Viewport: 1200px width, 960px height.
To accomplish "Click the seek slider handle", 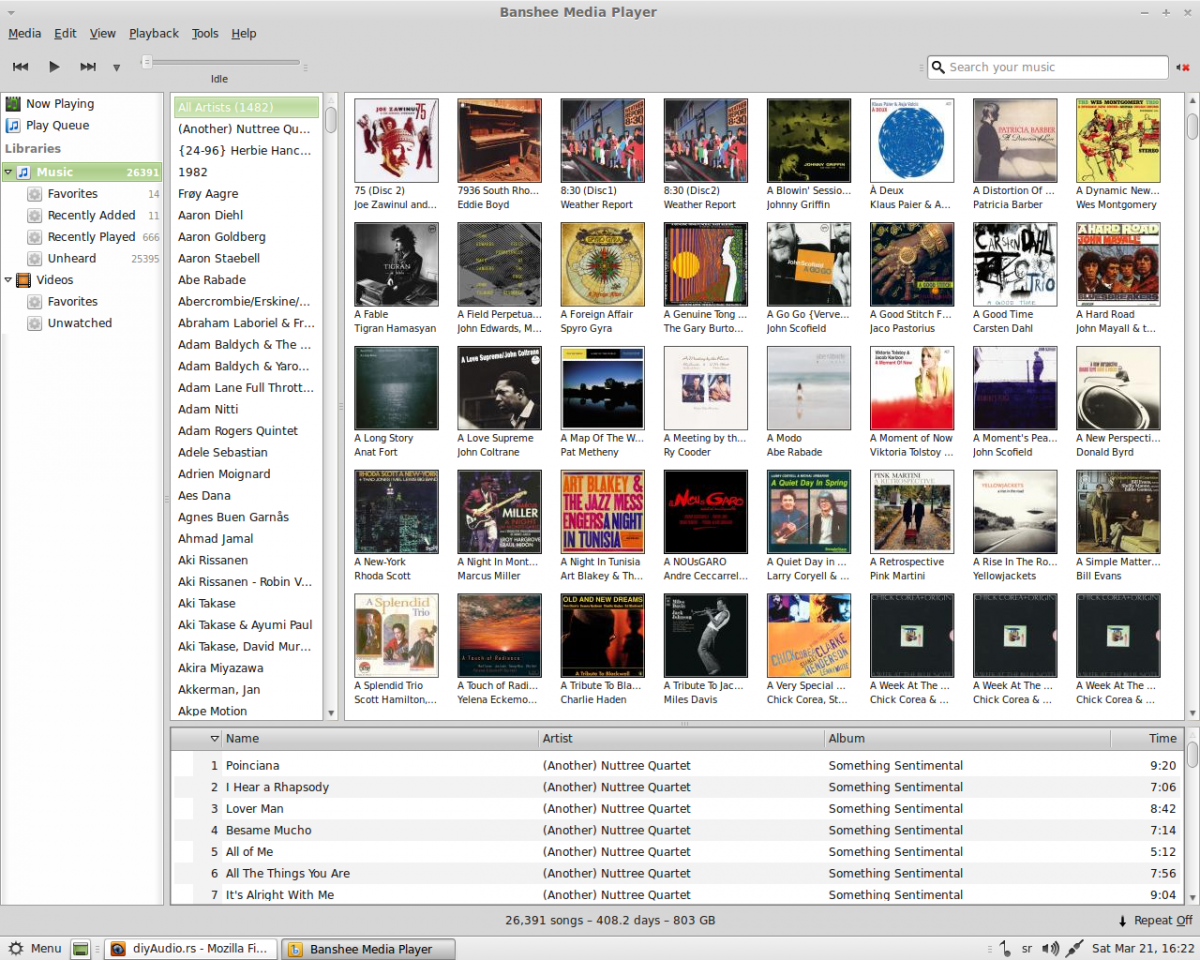I will [147, 62].
